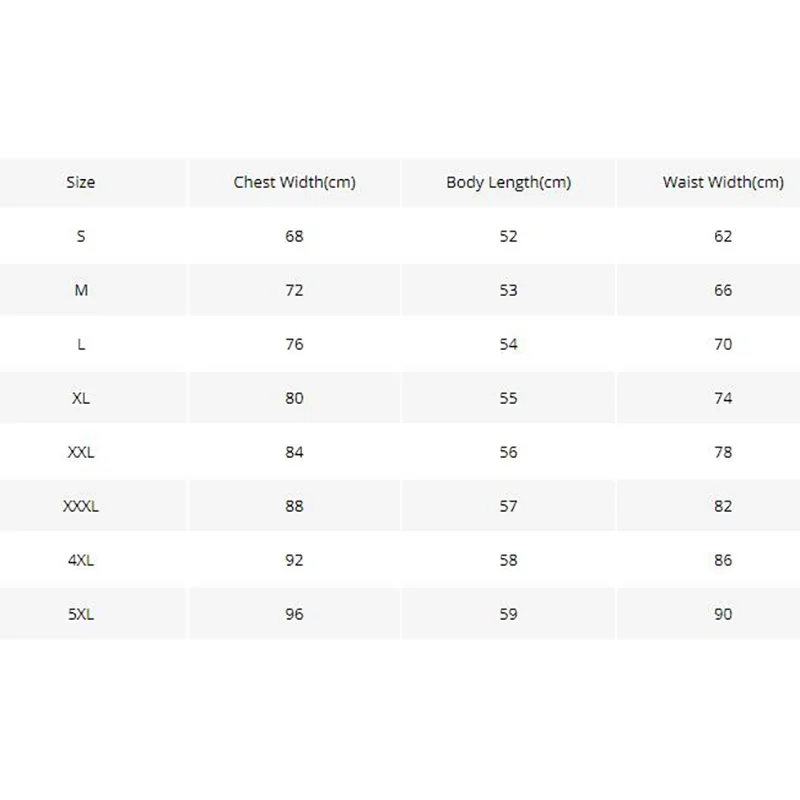Choose the XL size label
Image resolution: width=800 pixels, height=800 pixels.
coord(81,398)
